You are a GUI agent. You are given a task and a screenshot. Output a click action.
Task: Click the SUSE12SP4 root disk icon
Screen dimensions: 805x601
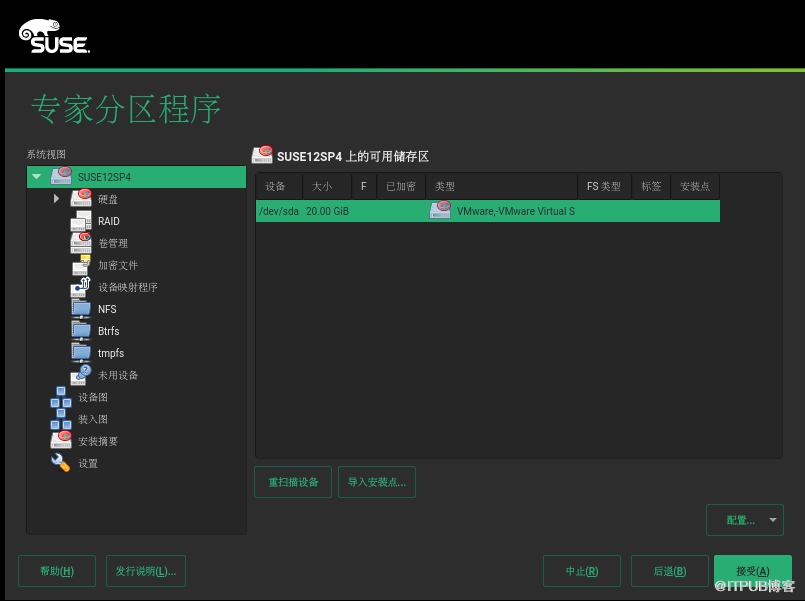coord(61,176)
